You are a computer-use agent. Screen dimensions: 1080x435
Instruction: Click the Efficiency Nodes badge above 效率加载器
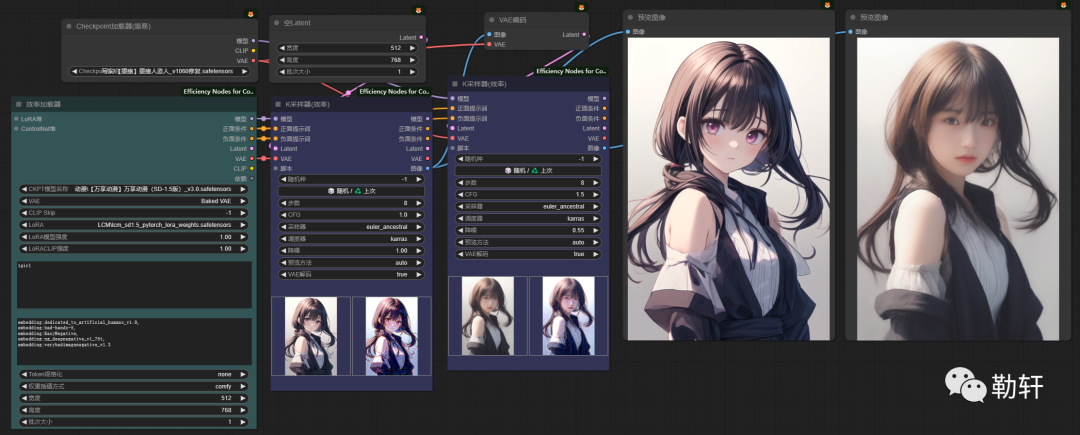[x=219, y=91]
